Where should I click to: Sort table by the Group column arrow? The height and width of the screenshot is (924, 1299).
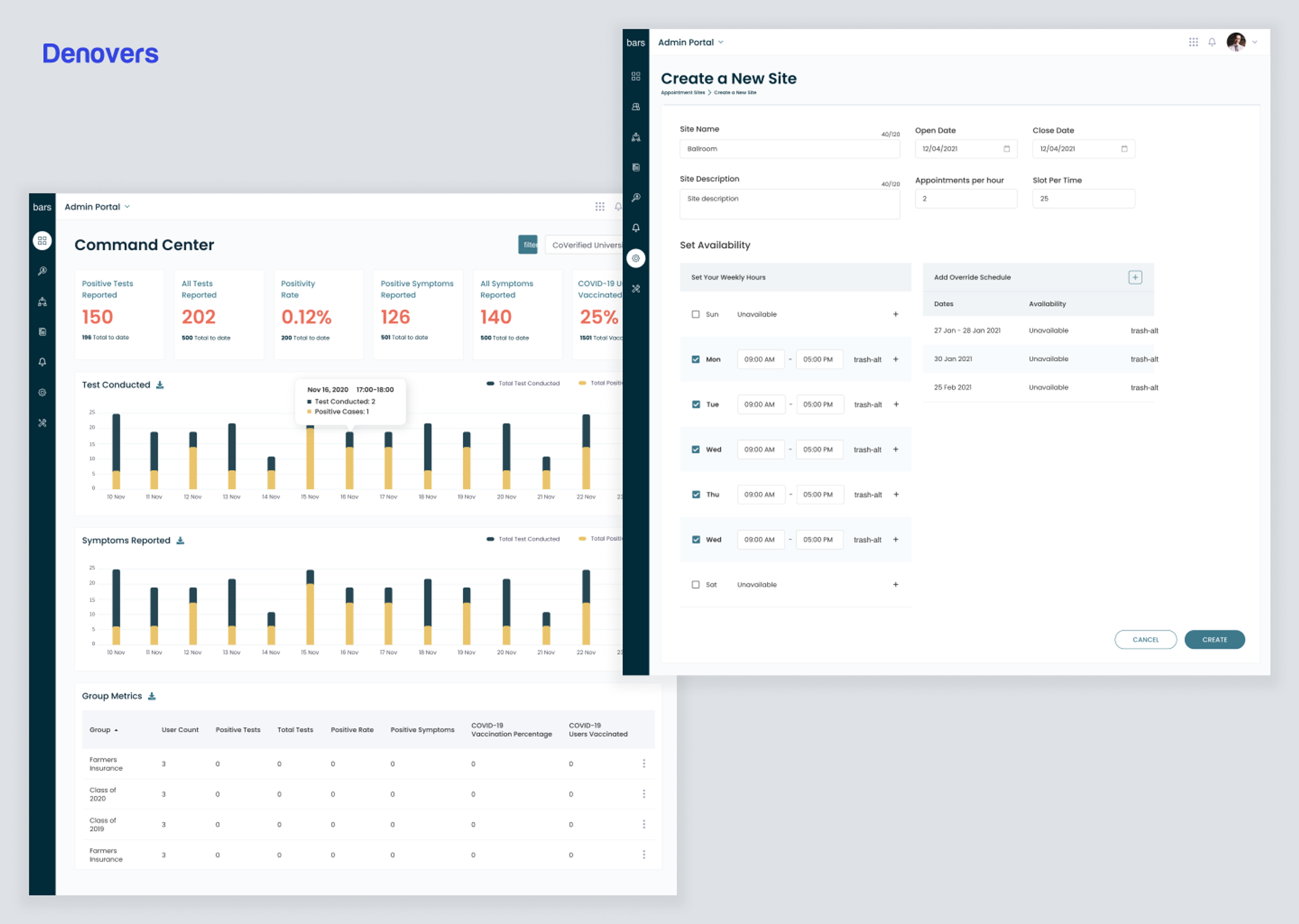116,730
